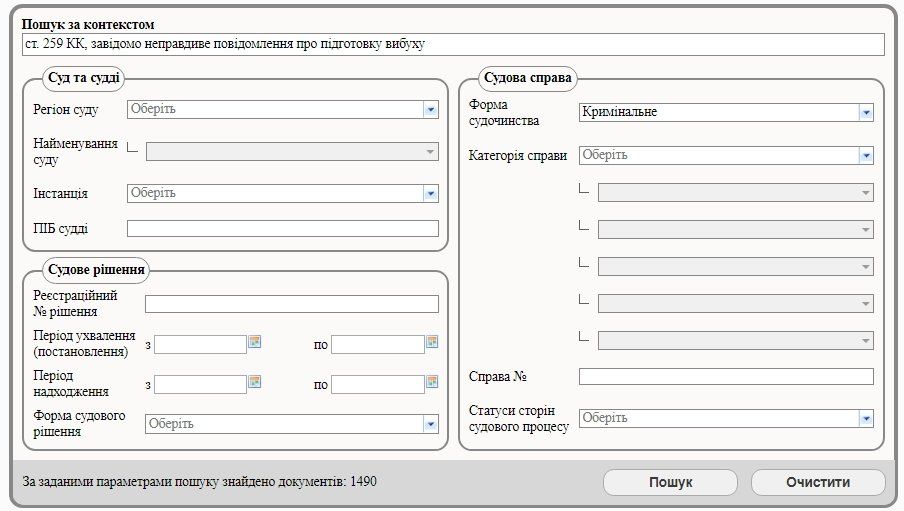904x511 pixels.
Task: Click Період ухвалення start date field
Action: coord(200,344)
